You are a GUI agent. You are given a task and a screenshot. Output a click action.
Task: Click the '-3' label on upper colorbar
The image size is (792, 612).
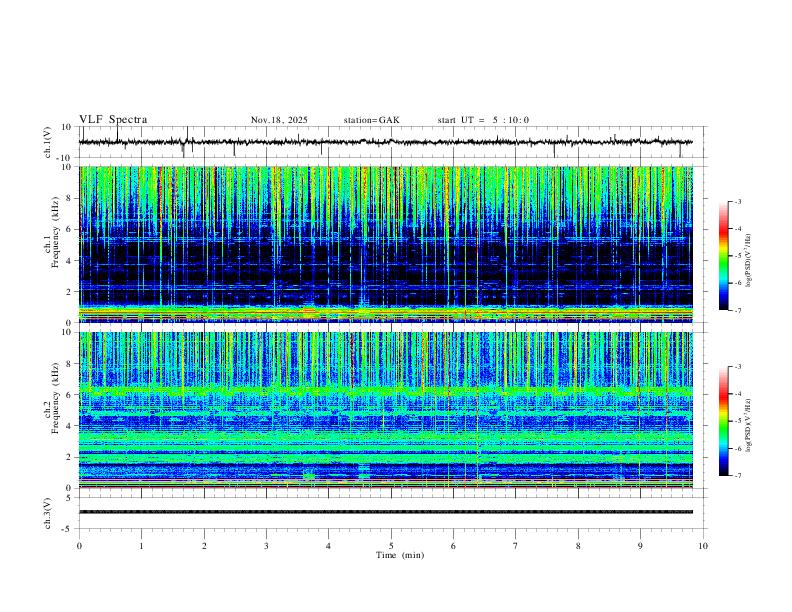pyautogui.click(x=737, y=201)
